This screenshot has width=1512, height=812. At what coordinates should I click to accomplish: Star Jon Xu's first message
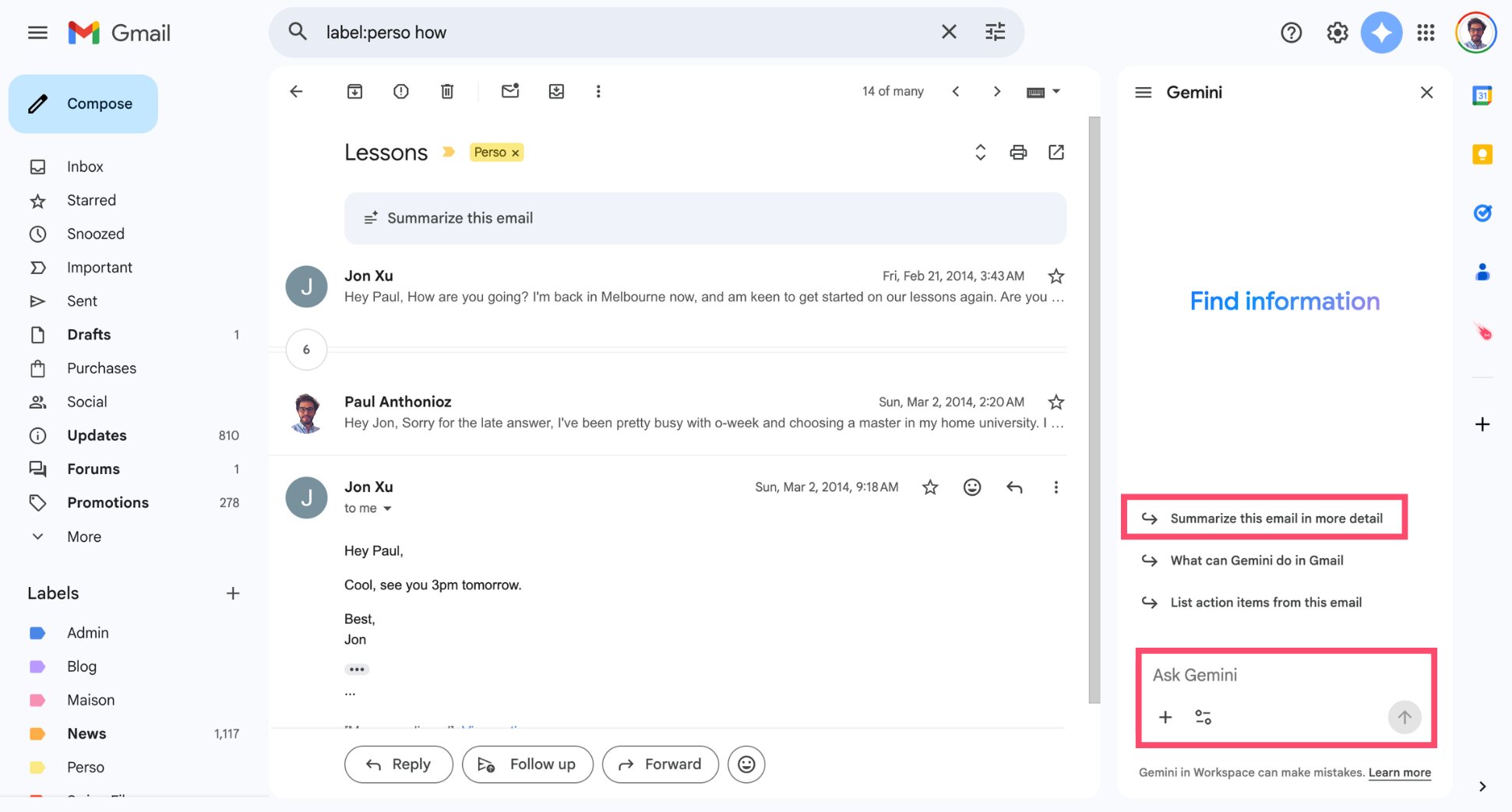coord(1056,276)
